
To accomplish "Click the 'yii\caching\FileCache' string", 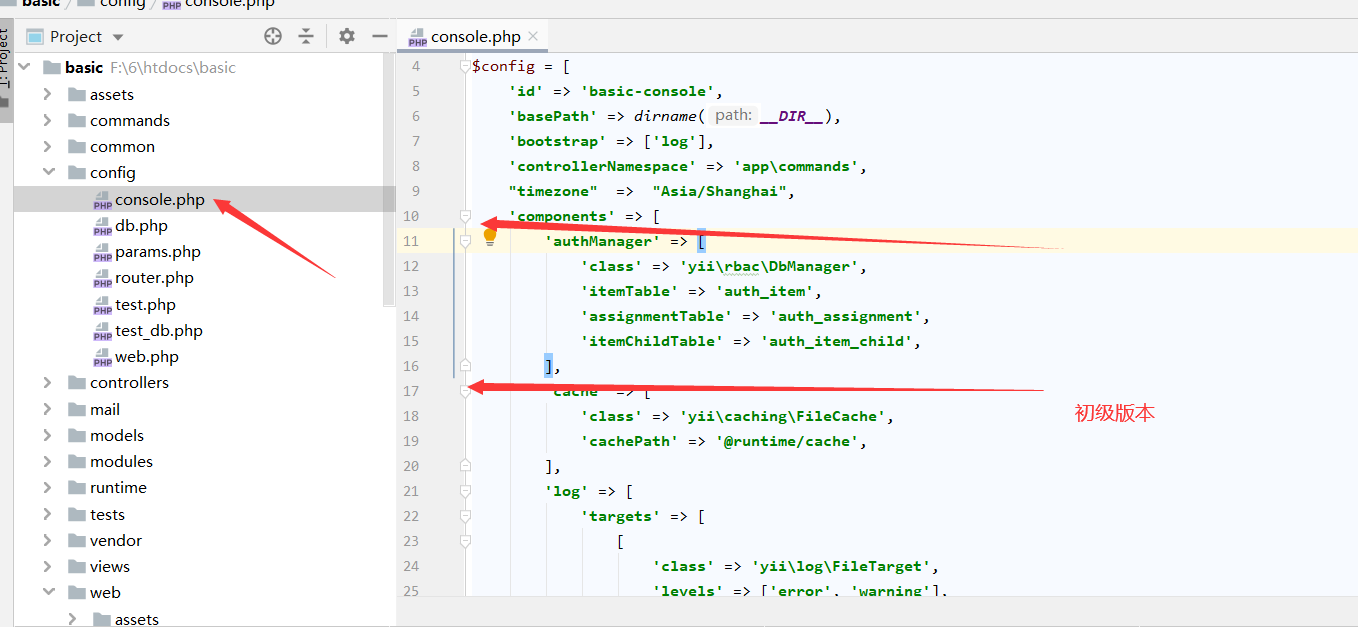I will 783,416.
